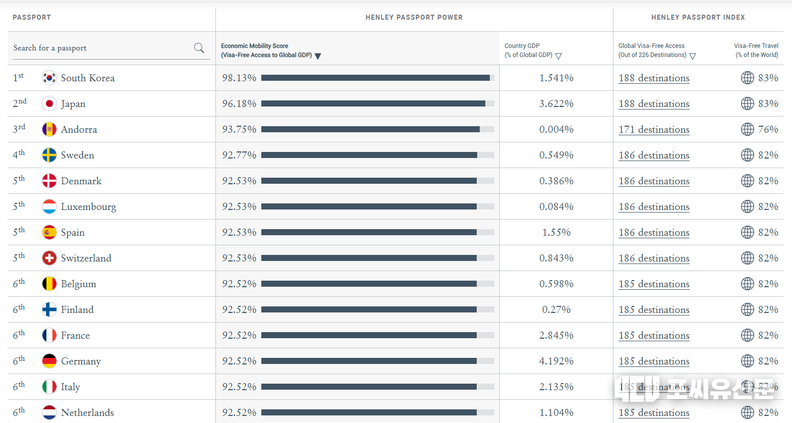Click the globe icon in South Korea row
Screen dimensions: 792x423
coord(747,78)
